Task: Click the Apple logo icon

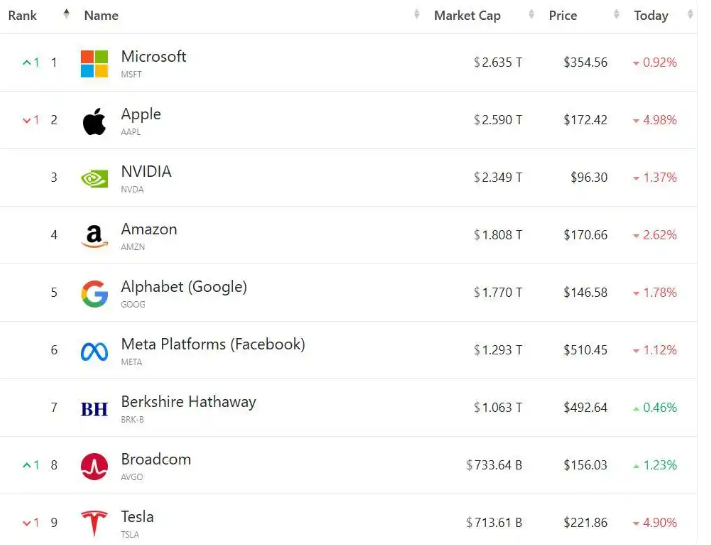Action: point(94,122)
